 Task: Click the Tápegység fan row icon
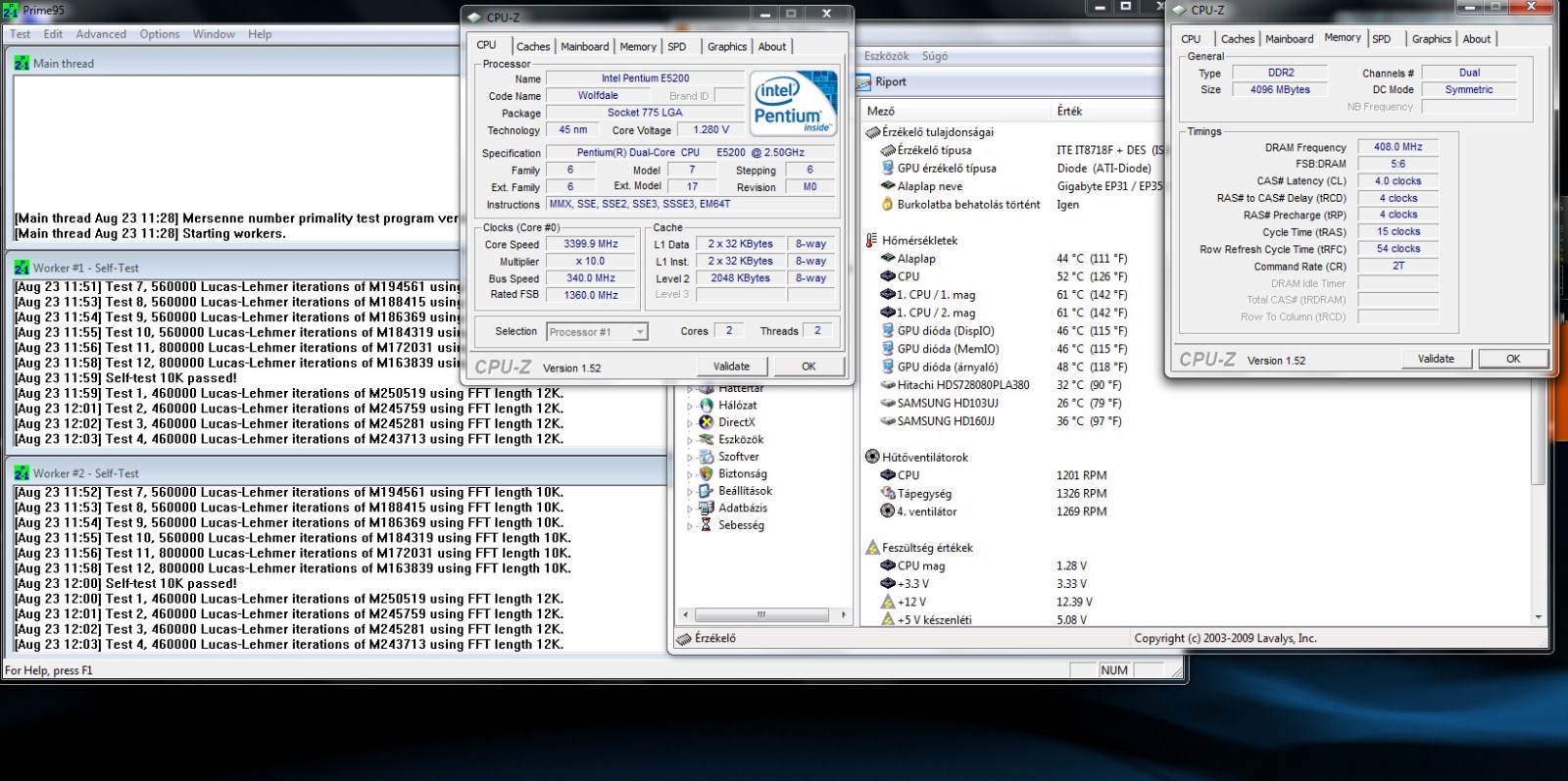pos(888,494)
